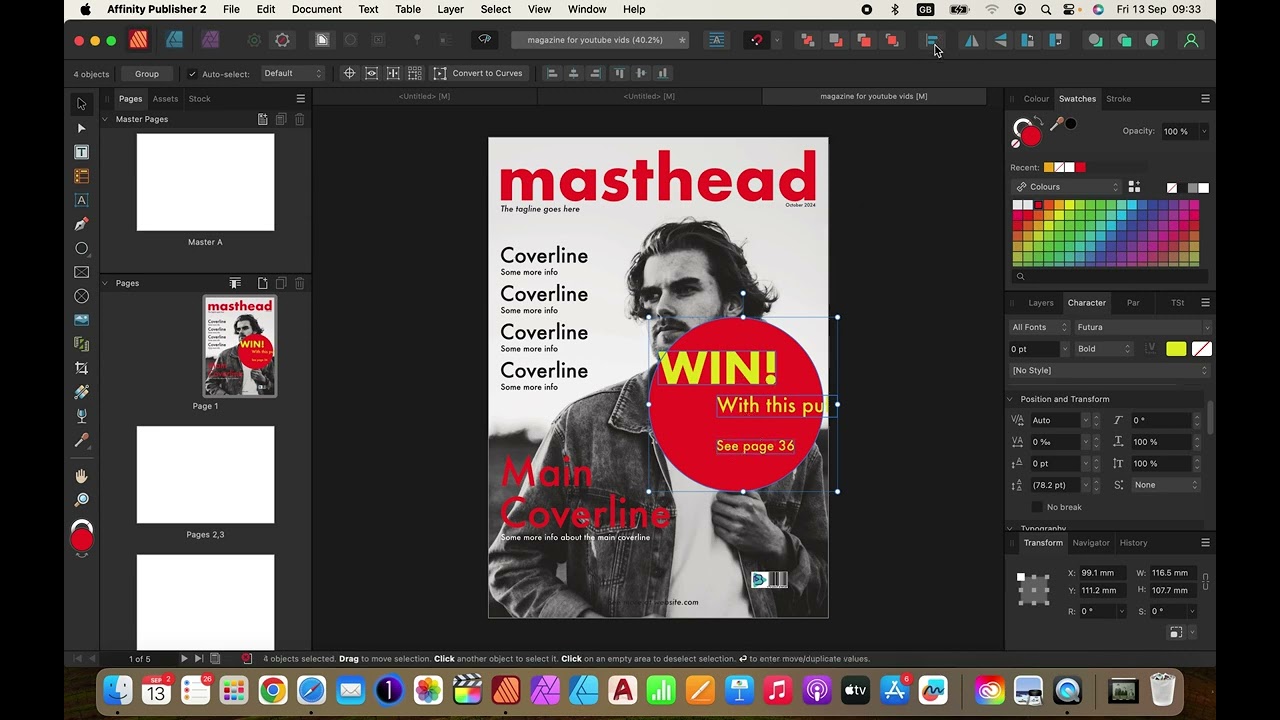Select the Place Image tool
This screenshot has height=720, width=1280.
point(82,320)
